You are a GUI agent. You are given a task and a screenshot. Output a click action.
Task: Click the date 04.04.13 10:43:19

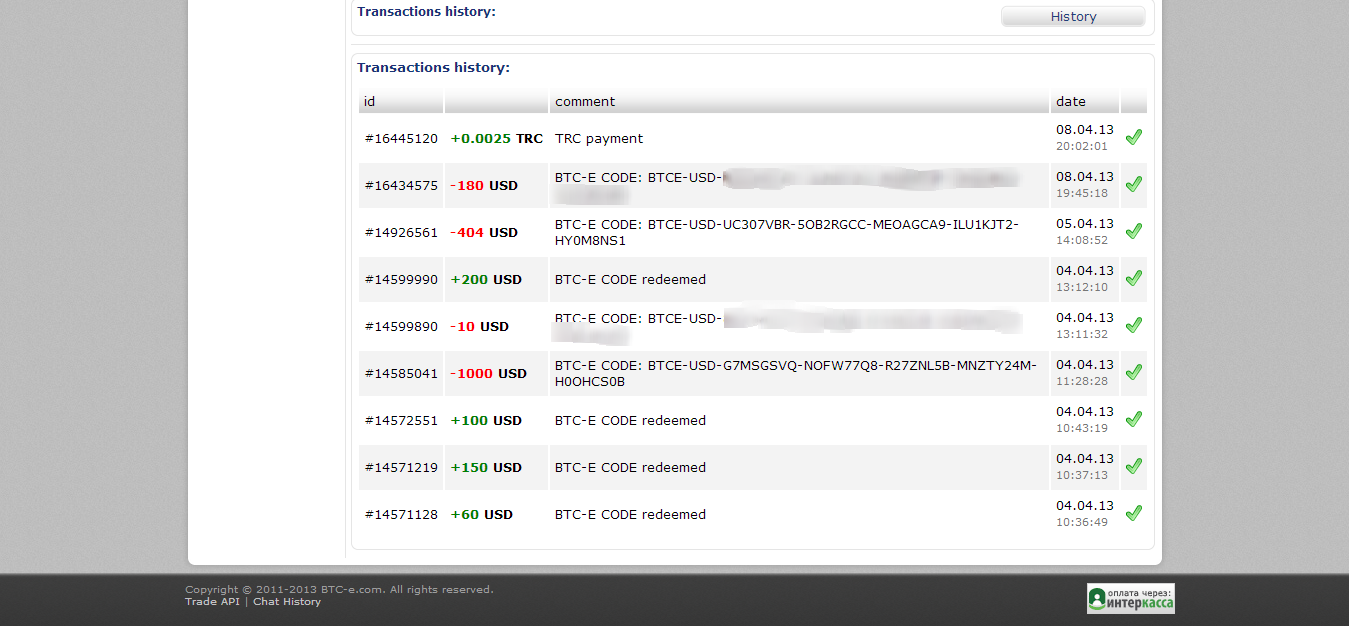pos(1085,420)
